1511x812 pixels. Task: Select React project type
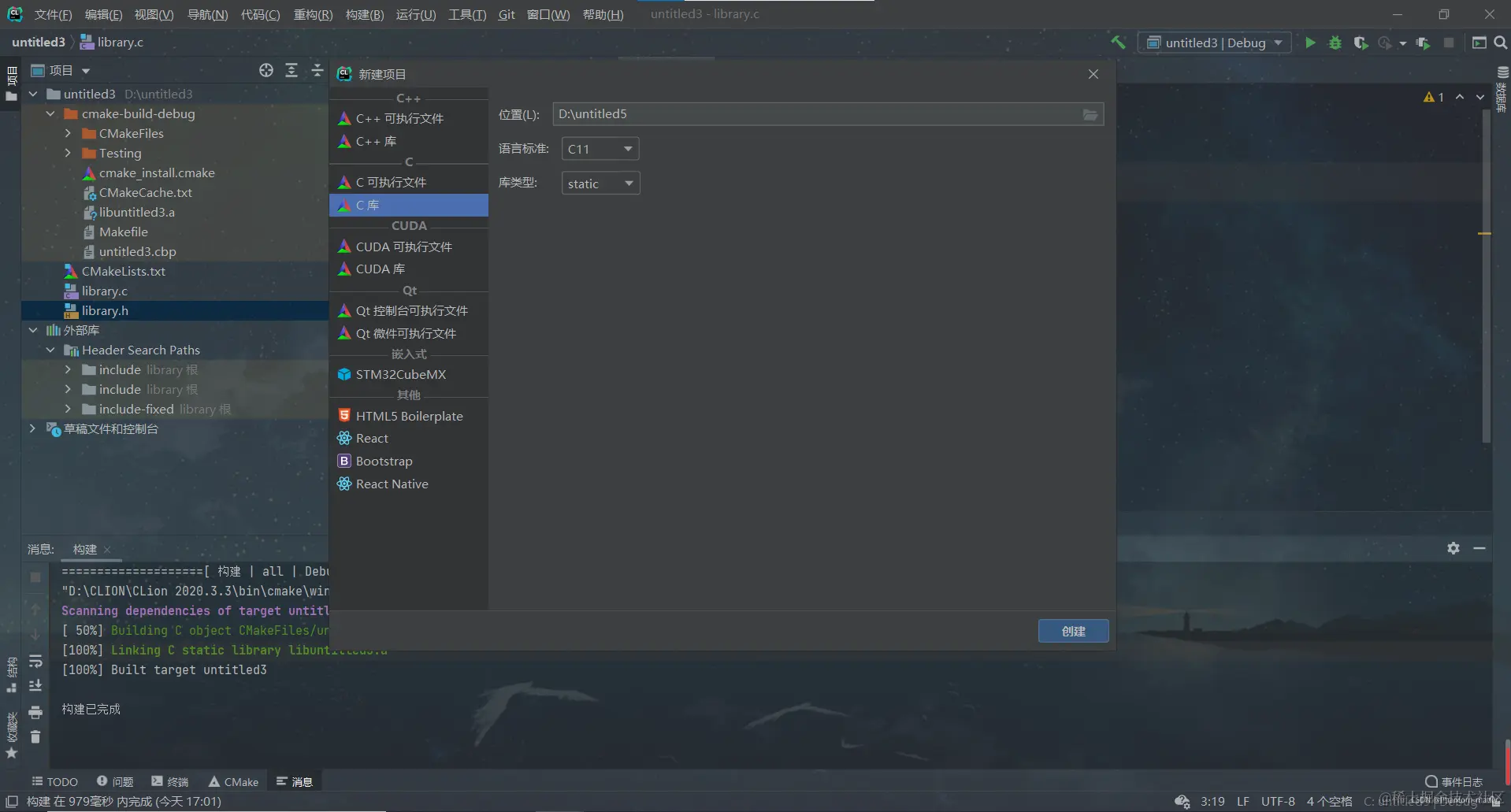(409, 438)
